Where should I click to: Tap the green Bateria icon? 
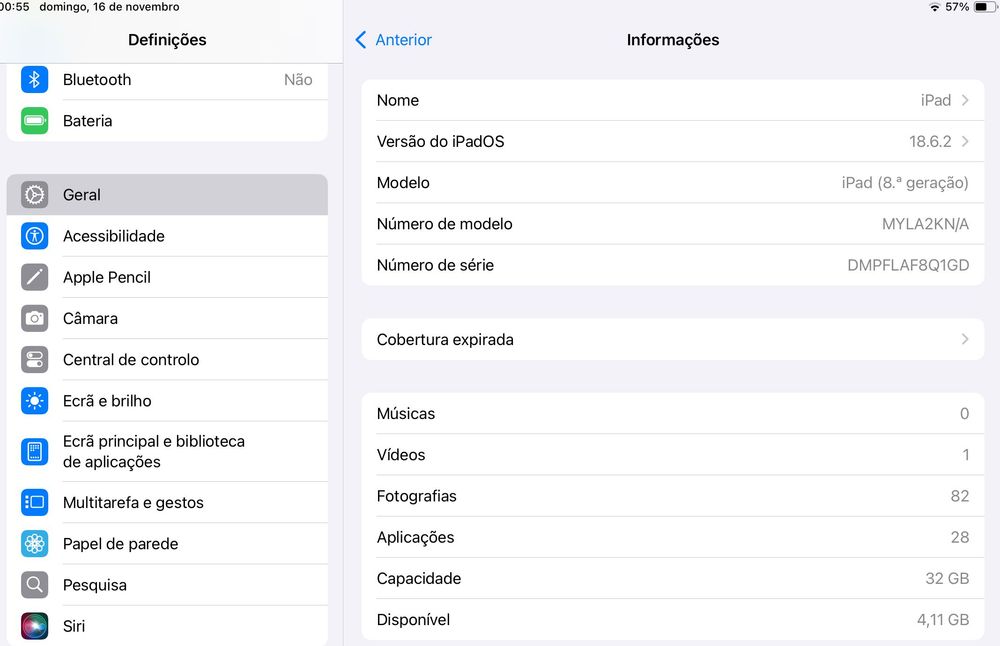click(x=34, y=121)
